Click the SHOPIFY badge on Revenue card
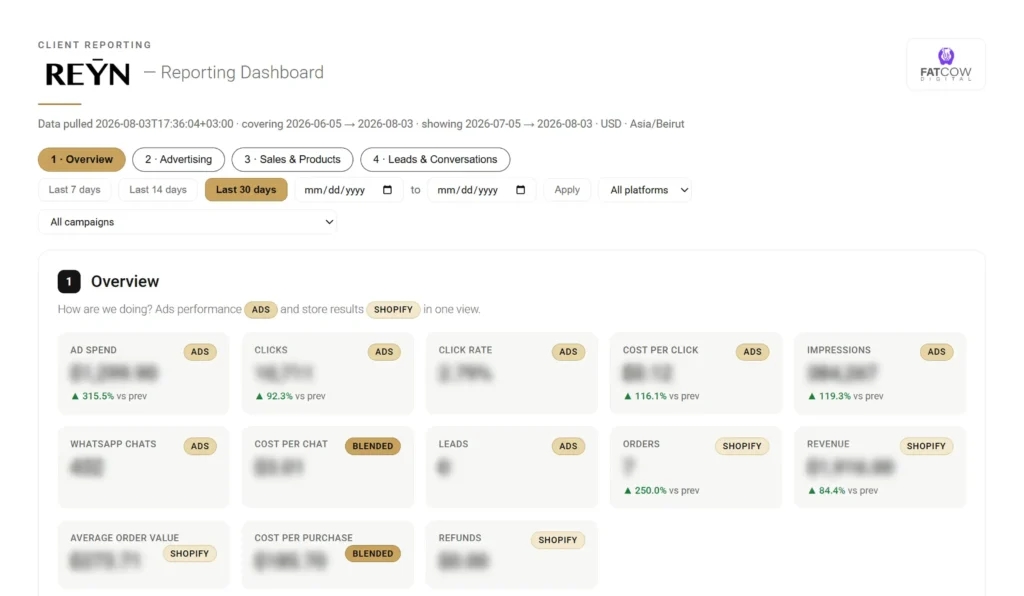Screen dimensions: 1024x596 [x=926, y=446]
